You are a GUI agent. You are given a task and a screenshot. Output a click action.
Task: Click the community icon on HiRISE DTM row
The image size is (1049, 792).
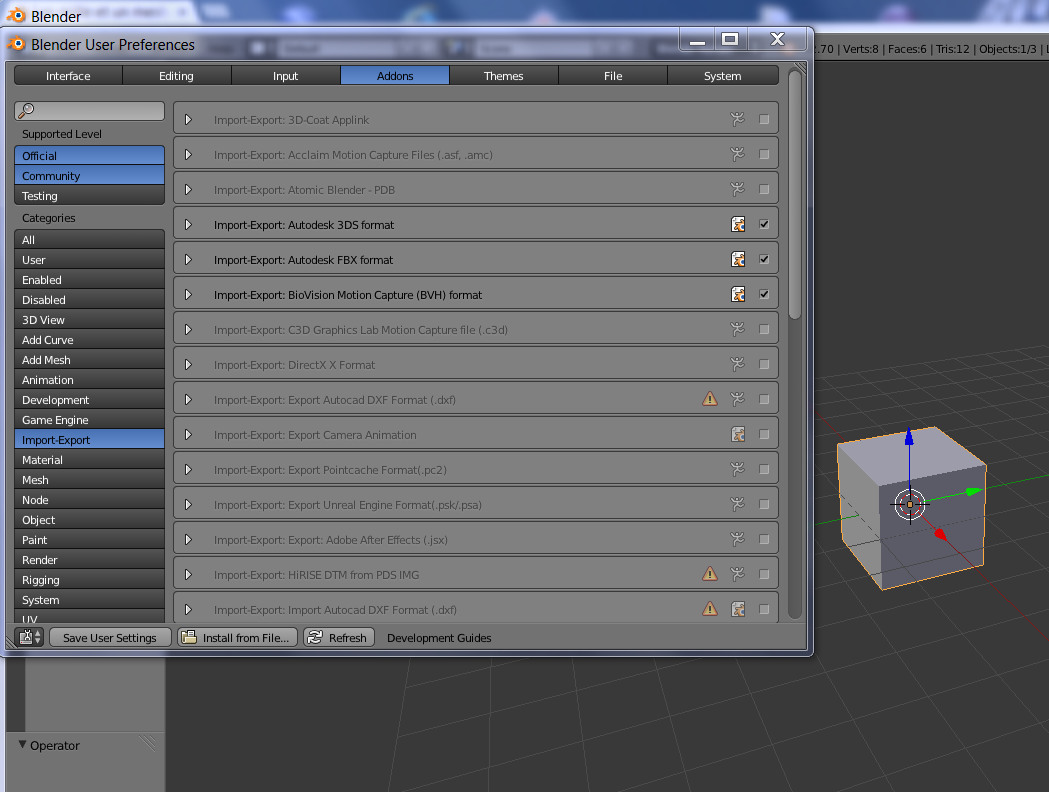(x=737, y=574)
